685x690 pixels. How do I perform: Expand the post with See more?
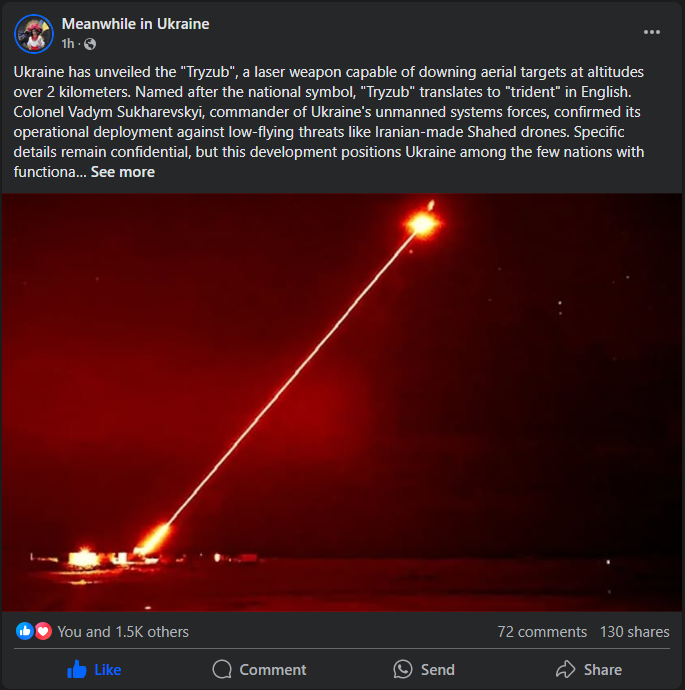tap(123, 172)
